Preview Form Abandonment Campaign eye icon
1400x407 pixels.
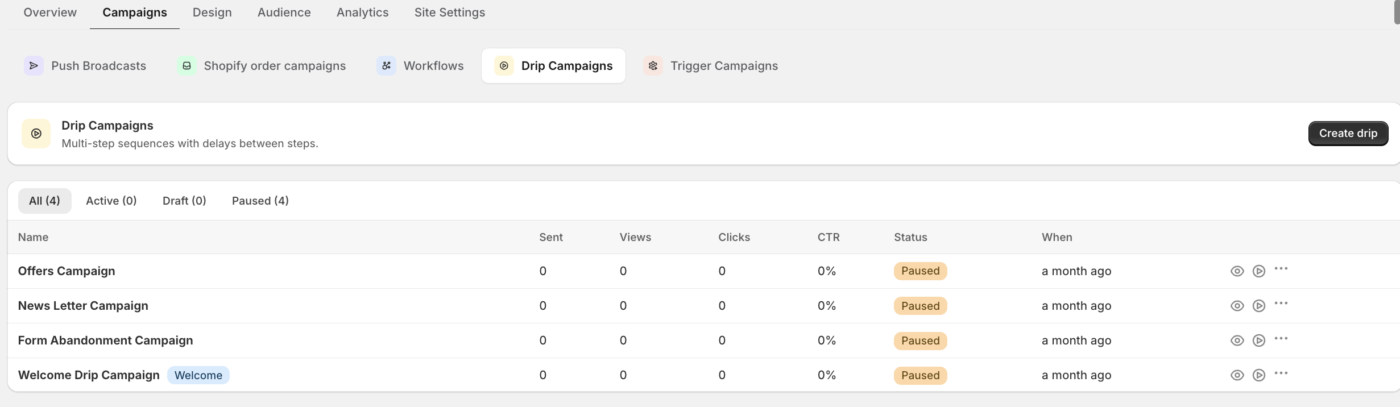[1237, 340]
